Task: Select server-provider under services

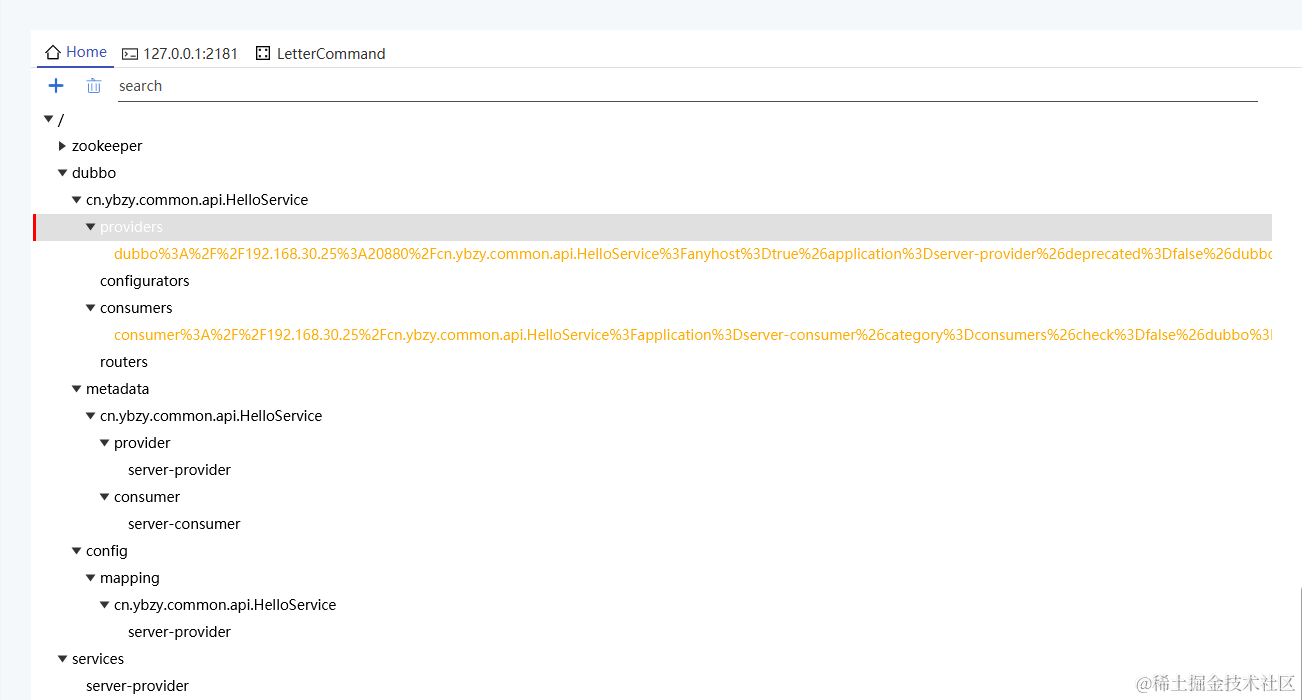Action: [137, 686]
